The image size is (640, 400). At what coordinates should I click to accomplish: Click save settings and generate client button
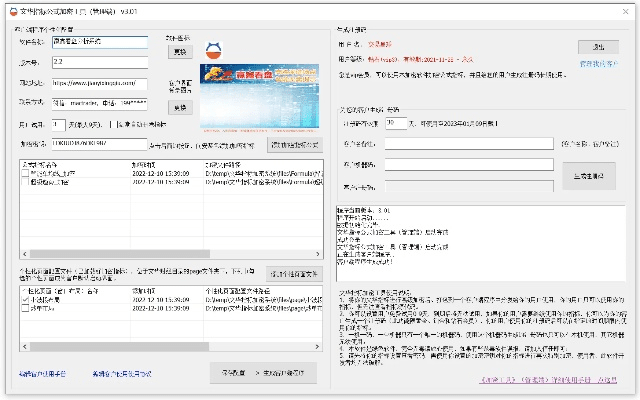pyautogui.click(x=263, y=373)
